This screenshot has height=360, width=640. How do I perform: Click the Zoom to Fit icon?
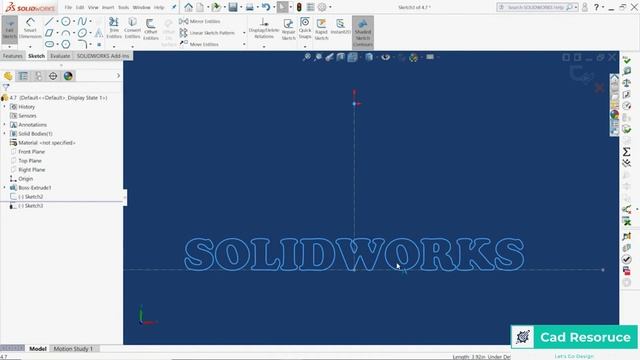click(307, 57)
